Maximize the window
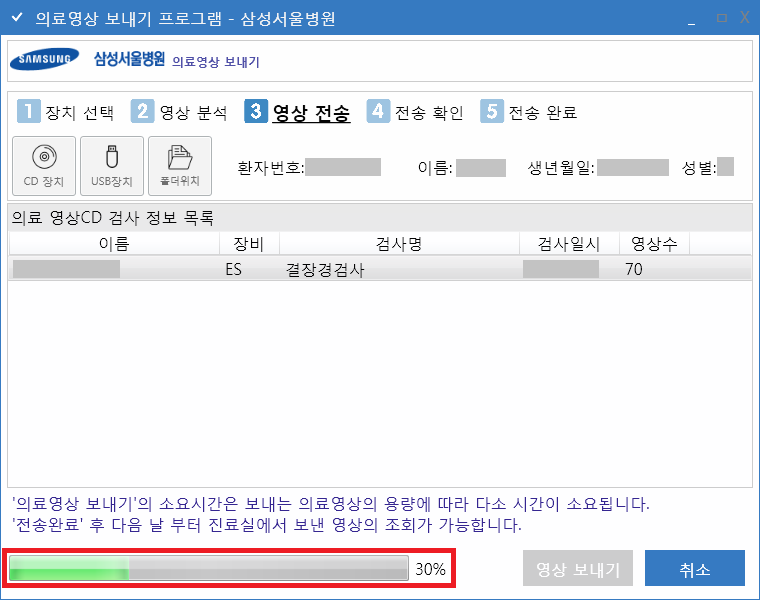The height and width of the screenshot is (600, 760). (722, 18)
